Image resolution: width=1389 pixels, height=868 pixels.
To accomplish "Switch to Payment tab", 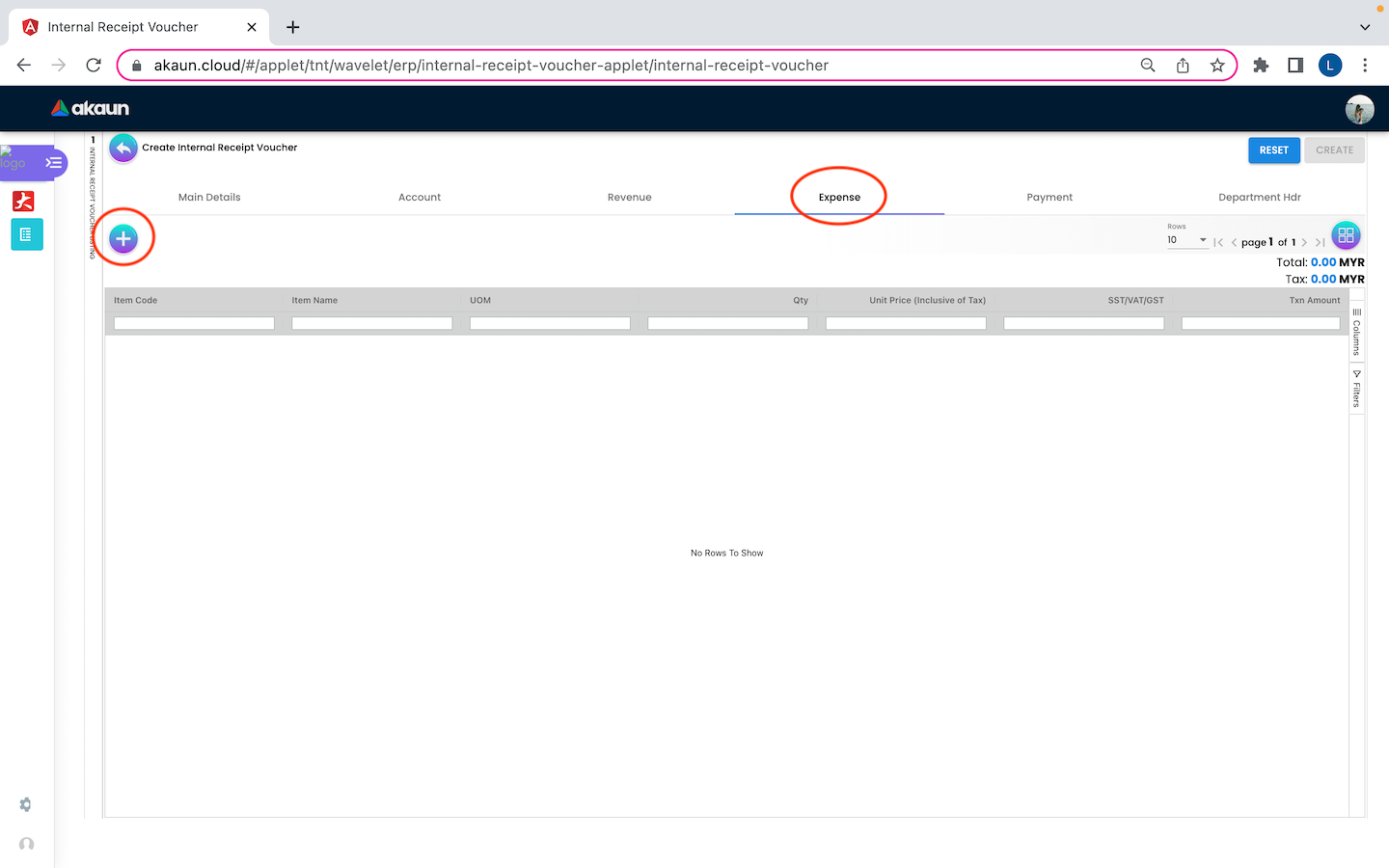I will point(1049,197).
